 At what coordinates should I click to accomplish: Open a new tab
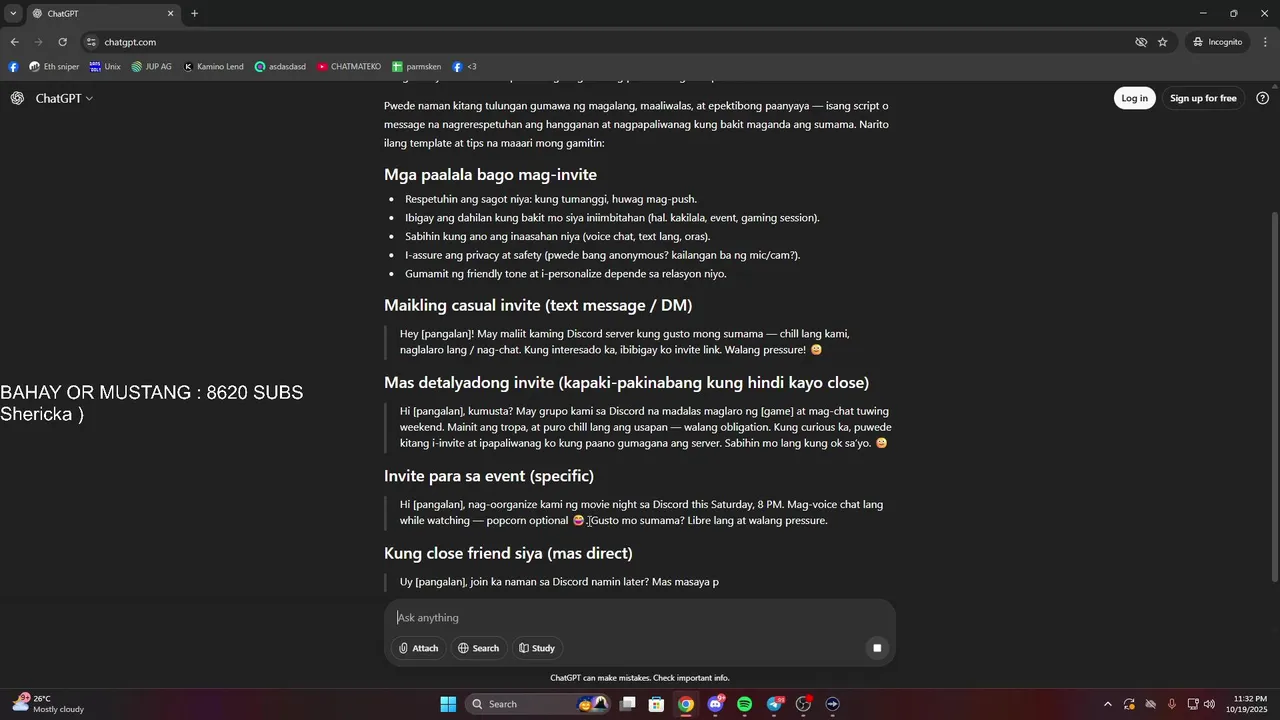click(194, 13)
